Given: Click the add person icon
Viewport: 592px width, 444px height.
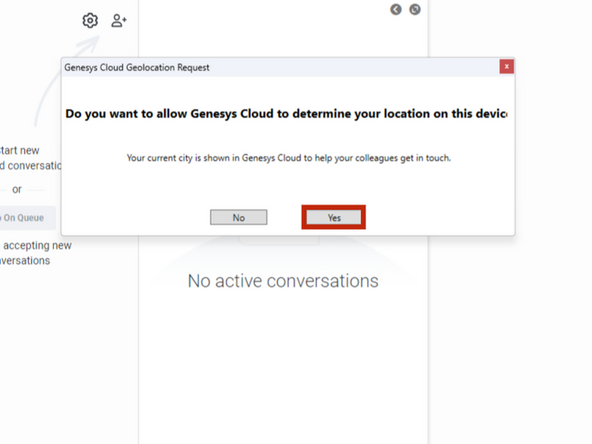Looking at the screenshot, I should [x=119, y=20].
